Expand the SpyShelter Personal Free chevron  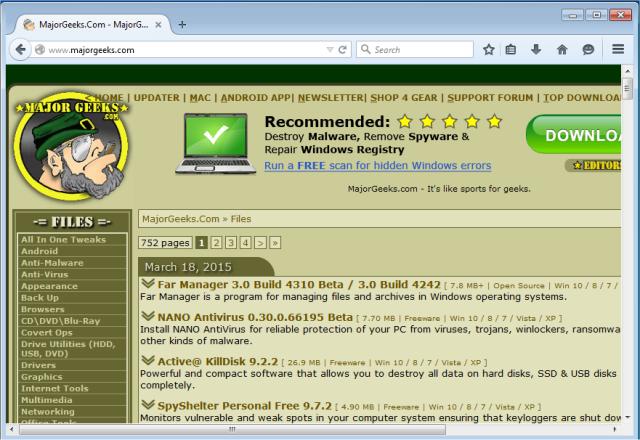coord(148,404)
